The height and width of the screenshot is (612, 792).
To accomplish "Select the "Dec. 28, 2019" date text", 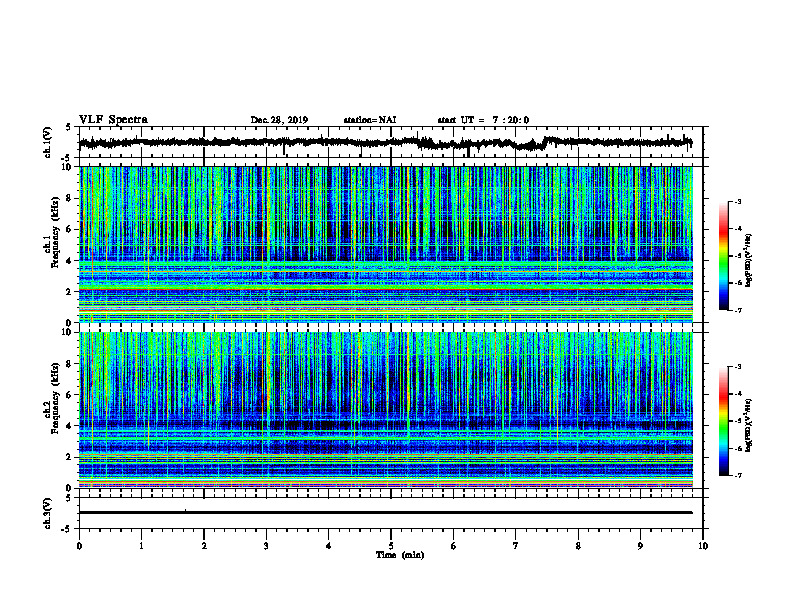I will click(x=279, y=120).
